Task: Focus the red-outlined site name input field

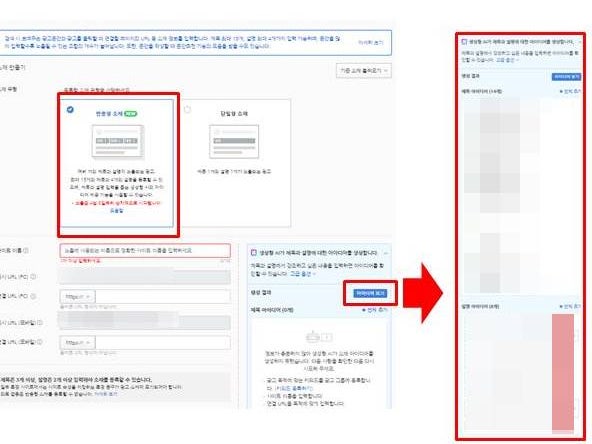Action: tap(145, 251)
